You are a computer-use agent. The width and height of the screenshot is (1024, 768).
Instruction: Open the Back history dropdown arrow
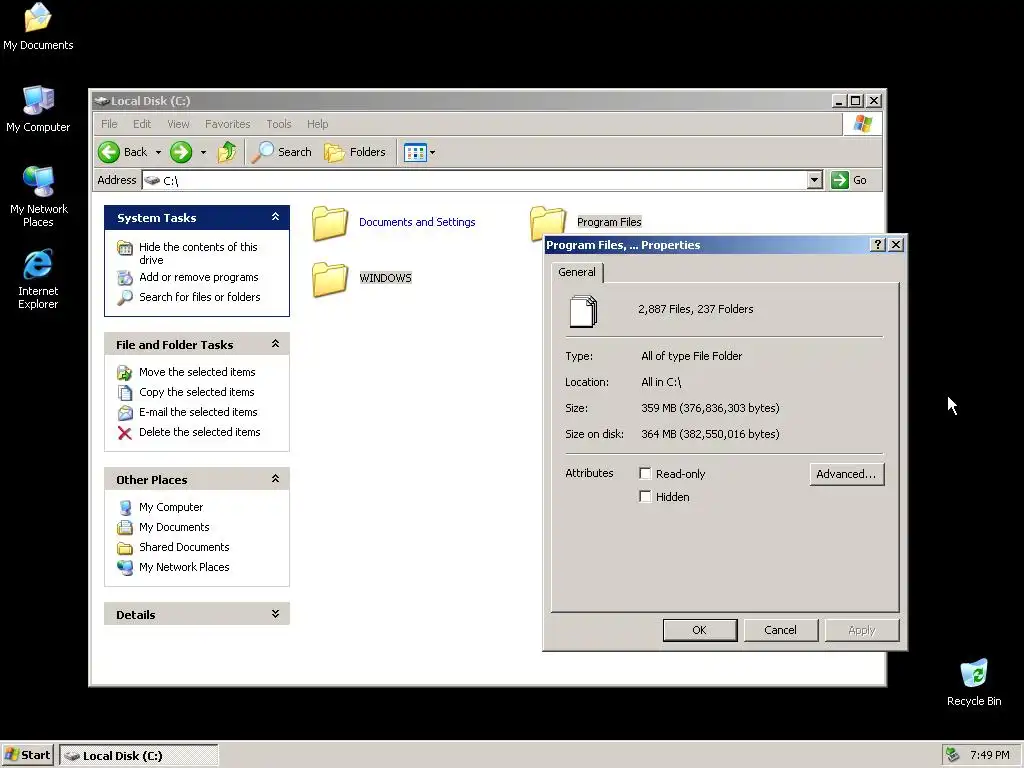tap(158, 153)
